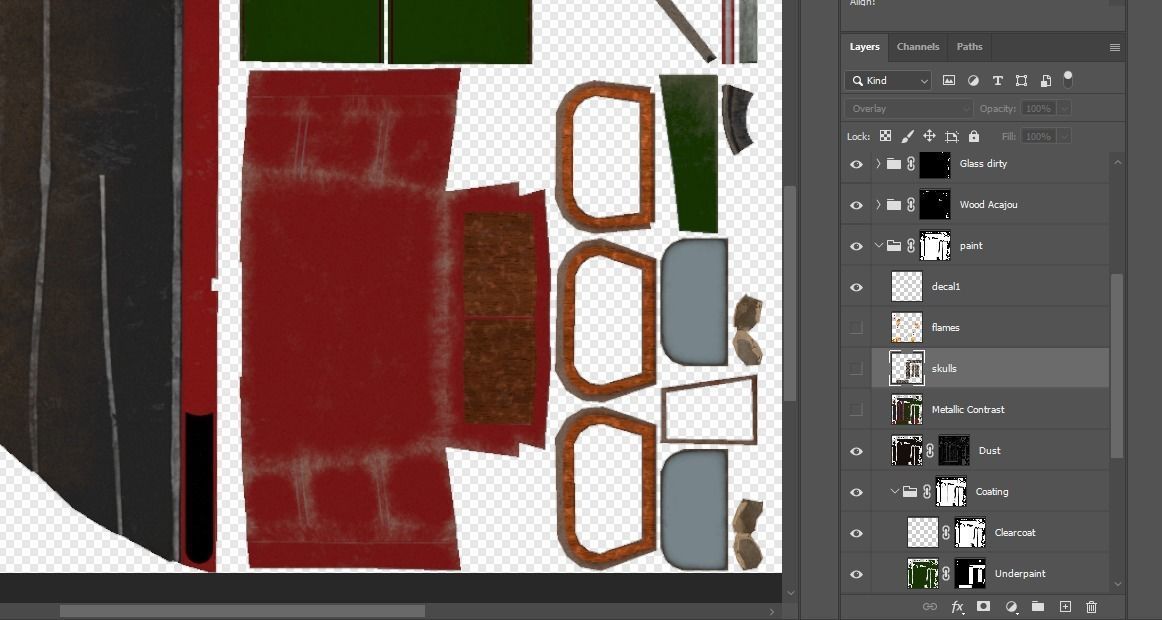Open the Layers panel menu icon

click(x=1115, y=47)
